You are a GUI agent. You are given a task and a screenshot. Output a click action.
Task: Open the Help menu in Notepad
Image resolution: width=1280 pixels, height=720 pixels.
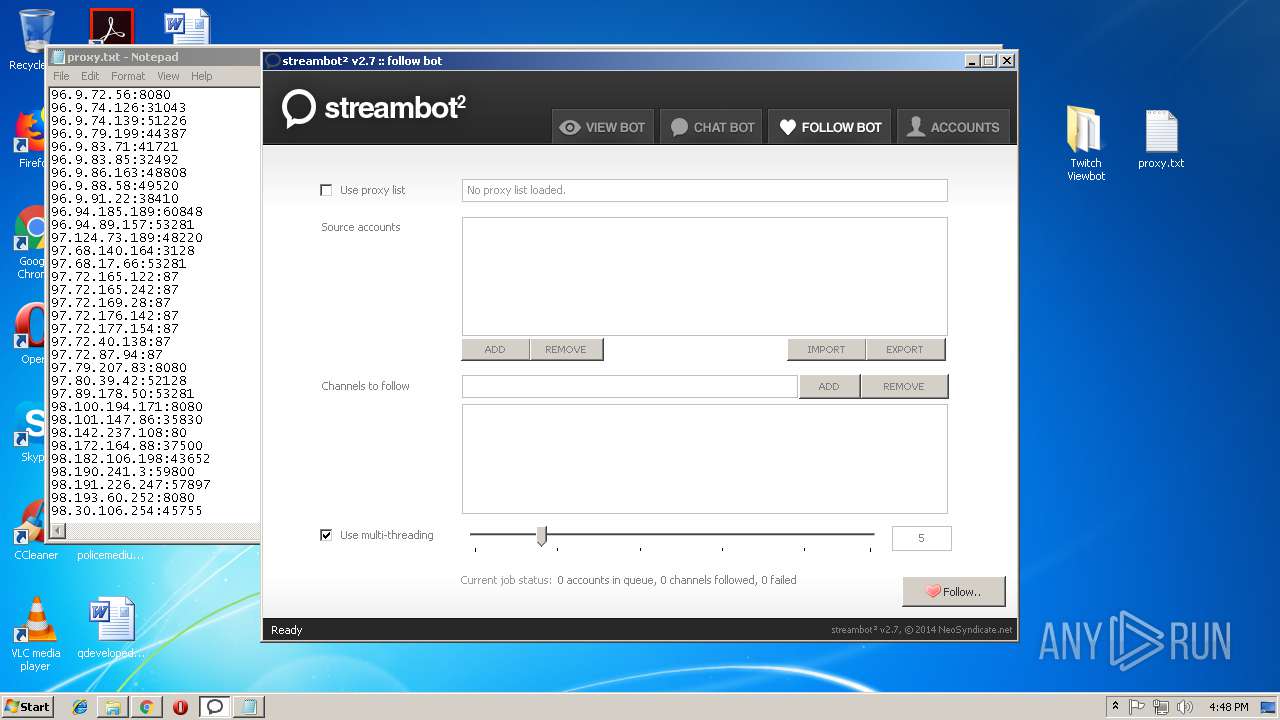202,76
